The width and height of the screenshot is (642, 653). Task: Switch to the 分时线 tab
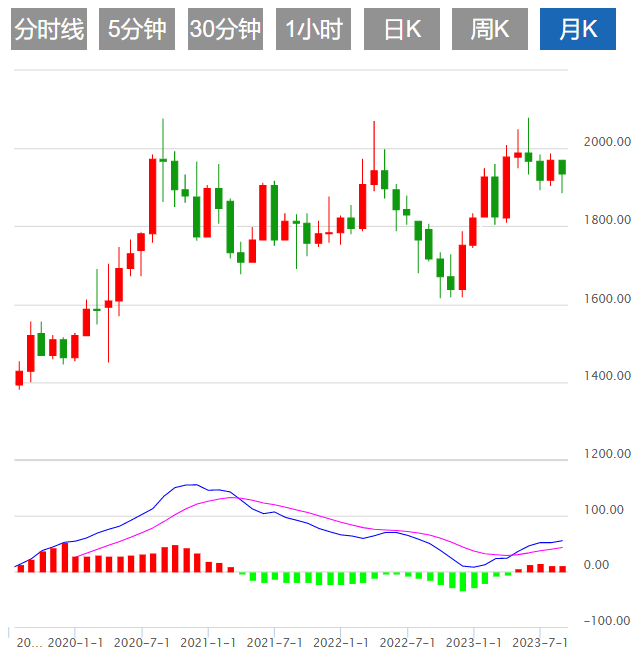coord(49,30)
